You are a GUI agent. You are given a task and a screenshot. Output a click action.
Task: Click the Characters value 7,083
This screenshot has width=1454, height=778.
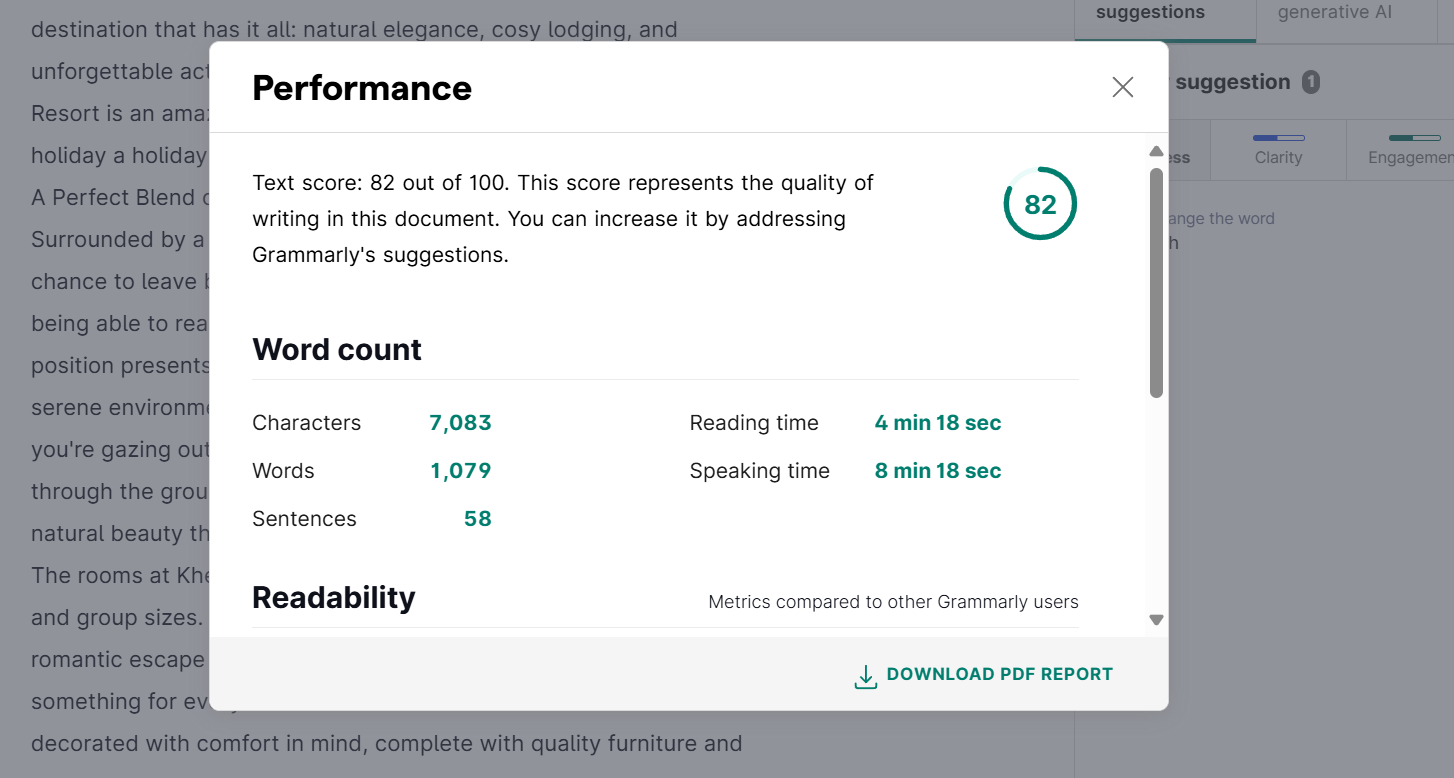tap(460, 423)
